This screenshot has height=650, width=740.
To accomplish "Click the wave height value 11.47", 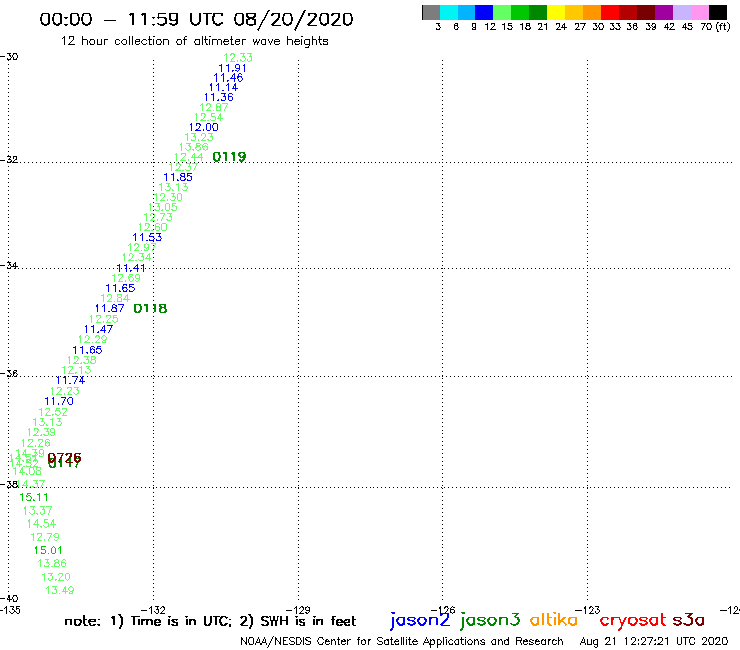I will pos(99,329).
